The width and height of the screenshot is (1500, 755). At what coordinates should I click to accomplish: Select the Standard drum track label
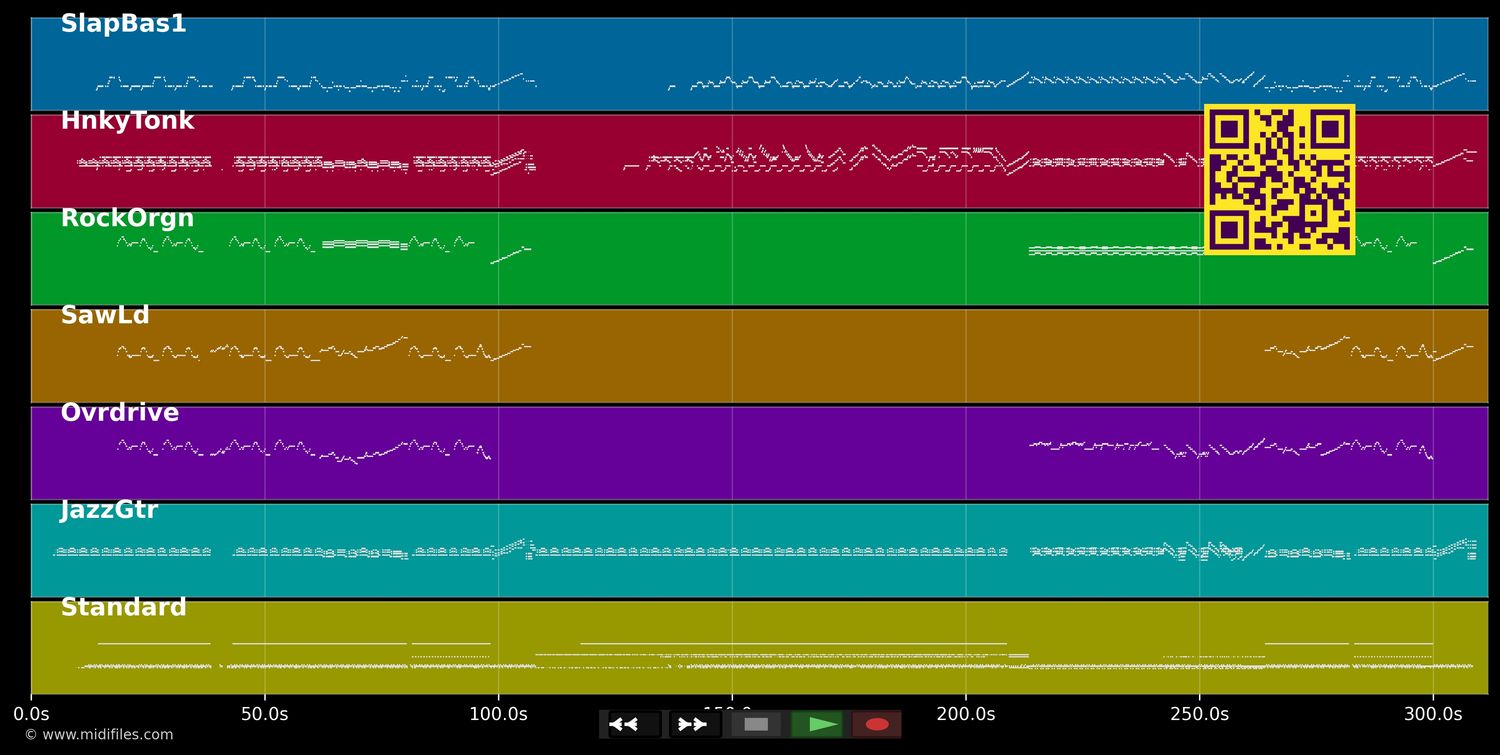point(123,607)
